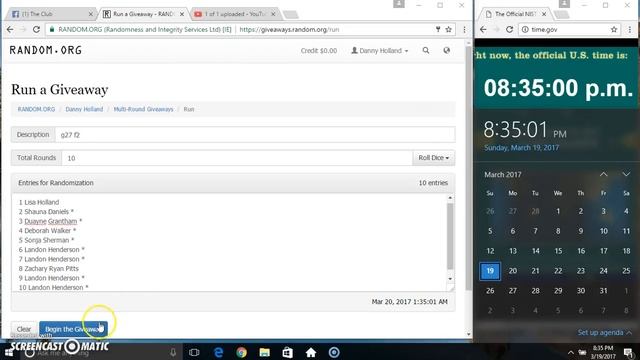
Task: Go back in the giveaway browser window
Action: click(10, 29)
